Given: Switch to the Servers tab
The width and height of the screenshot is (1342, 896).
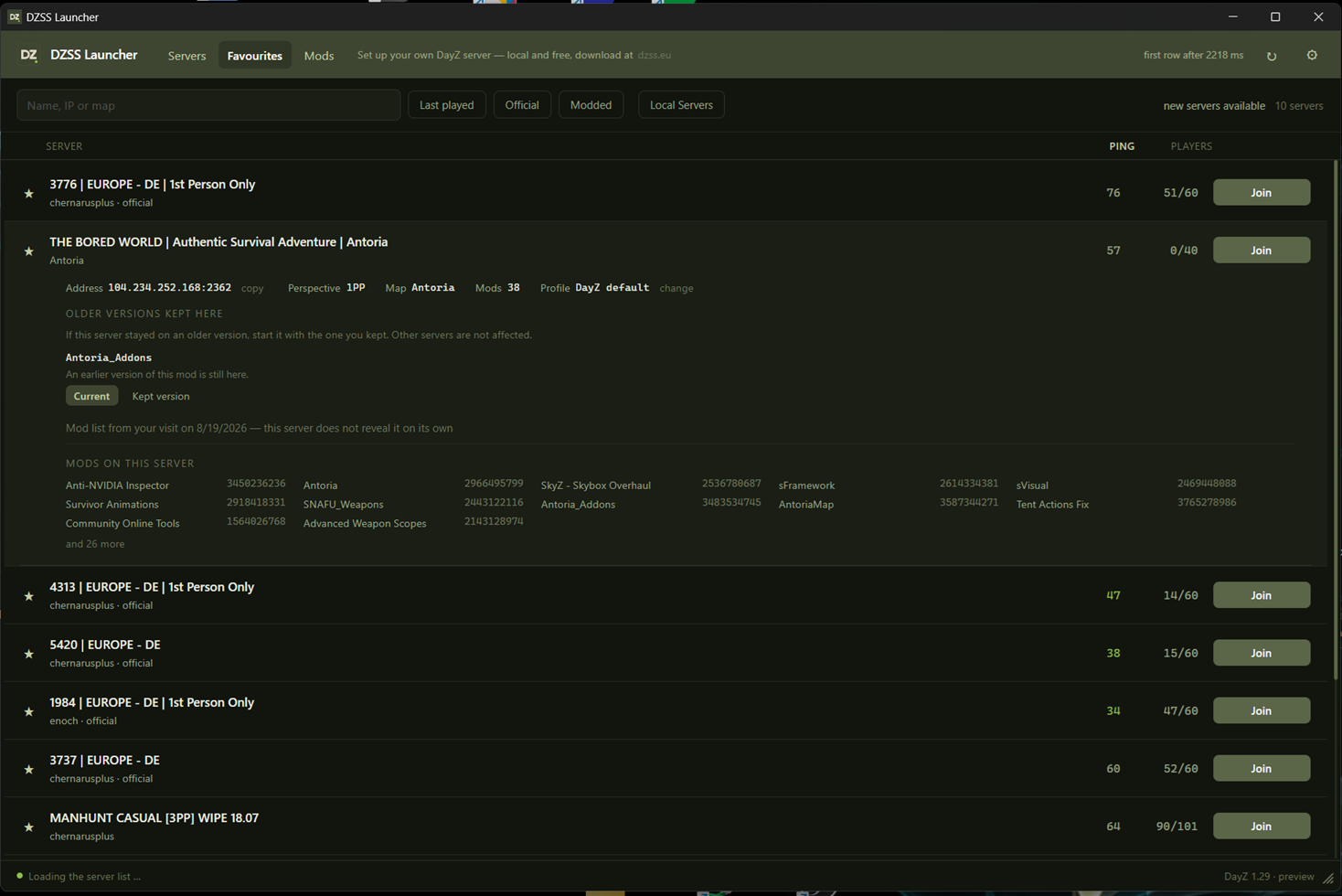Looking at the screenshot, I should 186,56.
